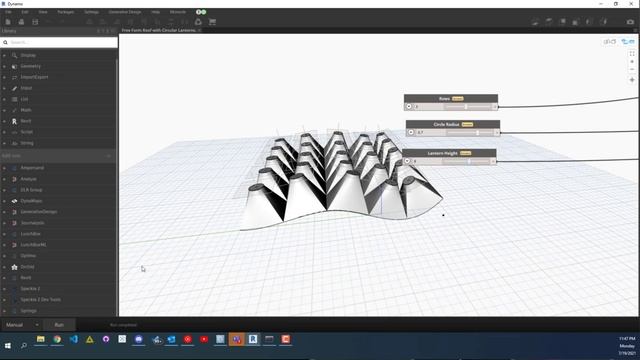Click the Springs package entry
The height and width of the screenshot is (360, 640).
[29, 311]
